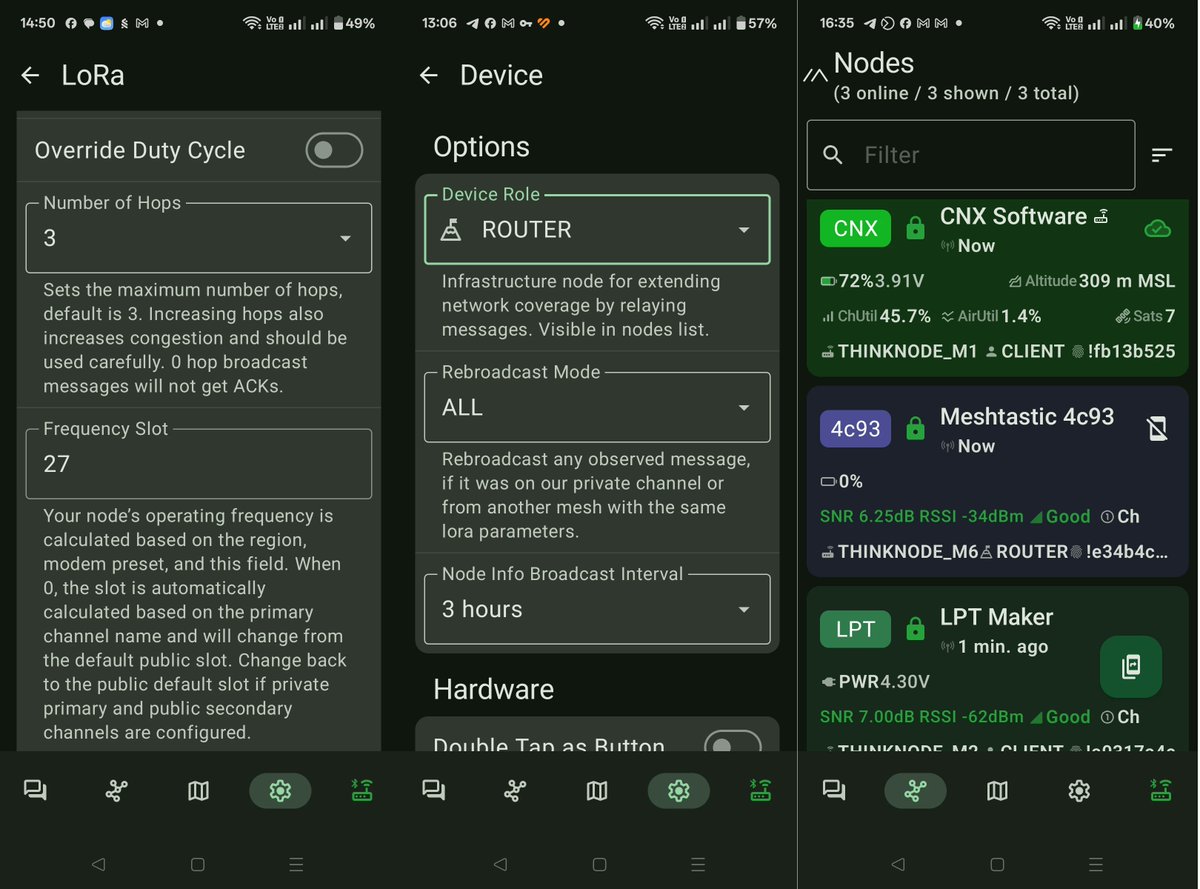Tap connection status icon in Device screen
Viewport: 1200px width, 889px height.
(x=760, y=791)
